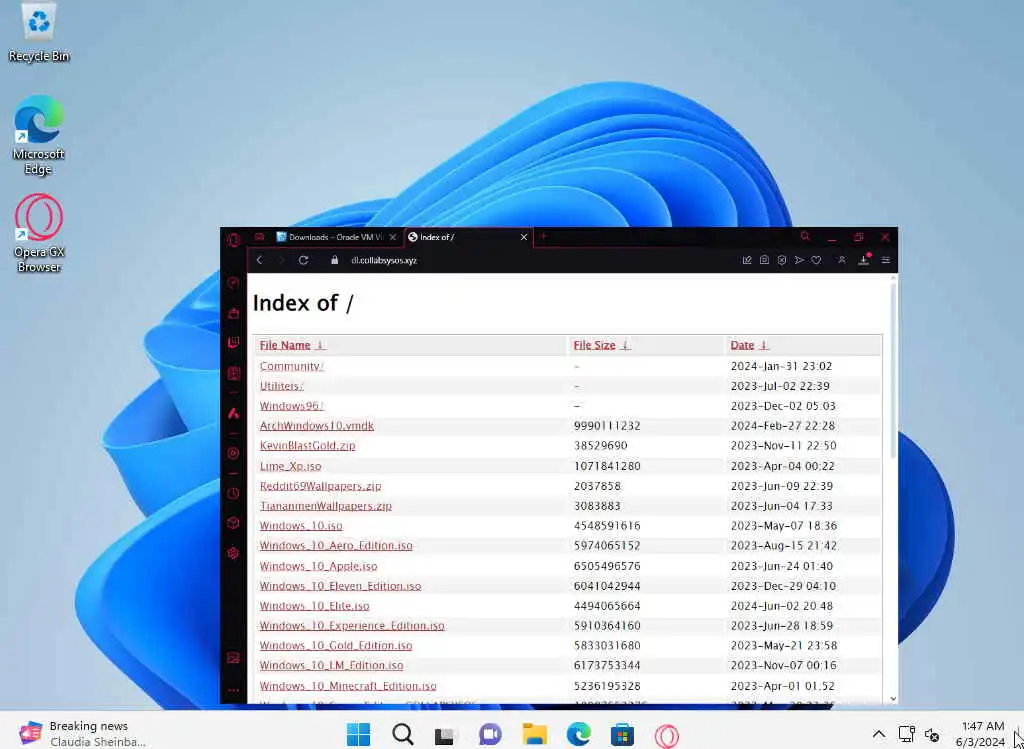Viewport: 1024px width, 749px height.
Task: Download Lime_Xp.iso
Action: (x=291, y=466)
